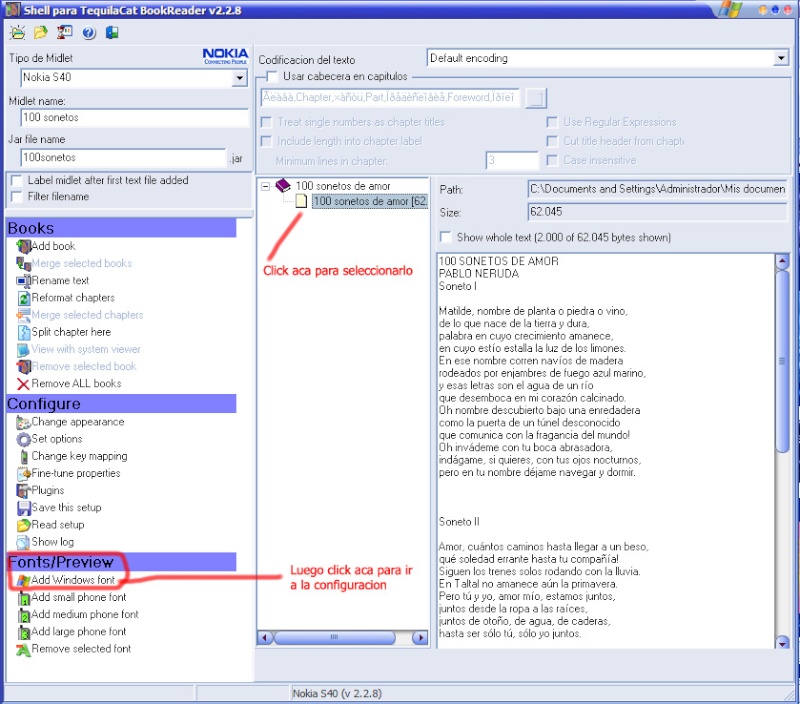Click the Save this setup floppy icon
This screenshot has height=704, width=800.
point(23,508)
